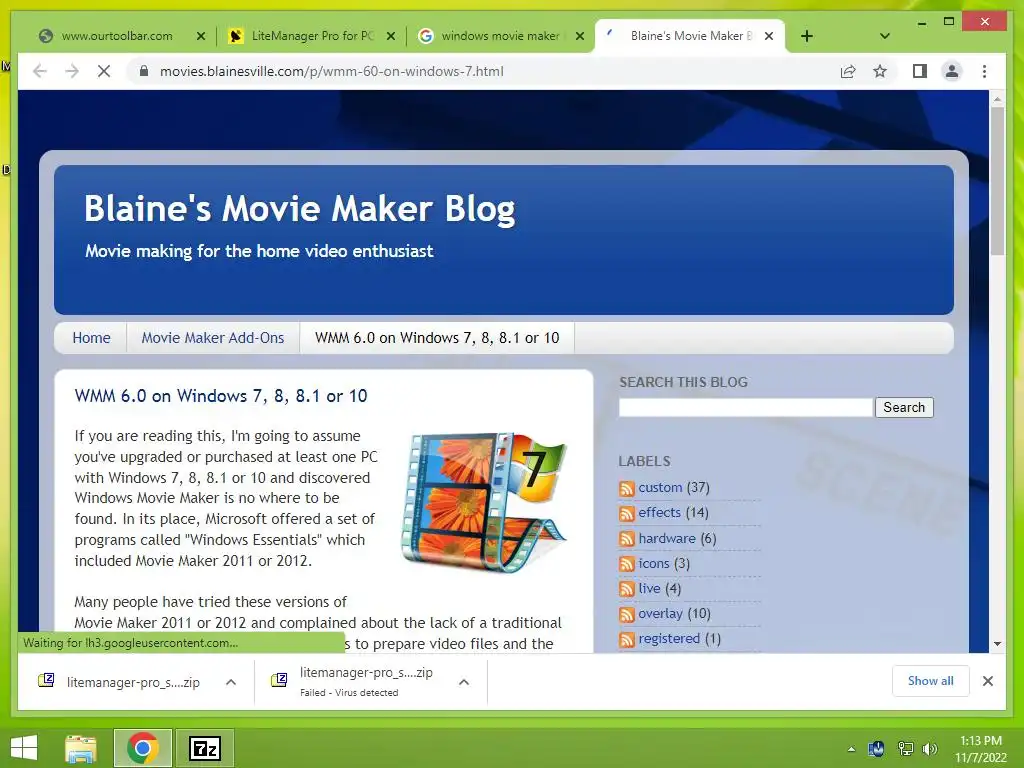1024x768 pixels.
Task: Click RSS feed icon beside registered
Action: (627, 639)
